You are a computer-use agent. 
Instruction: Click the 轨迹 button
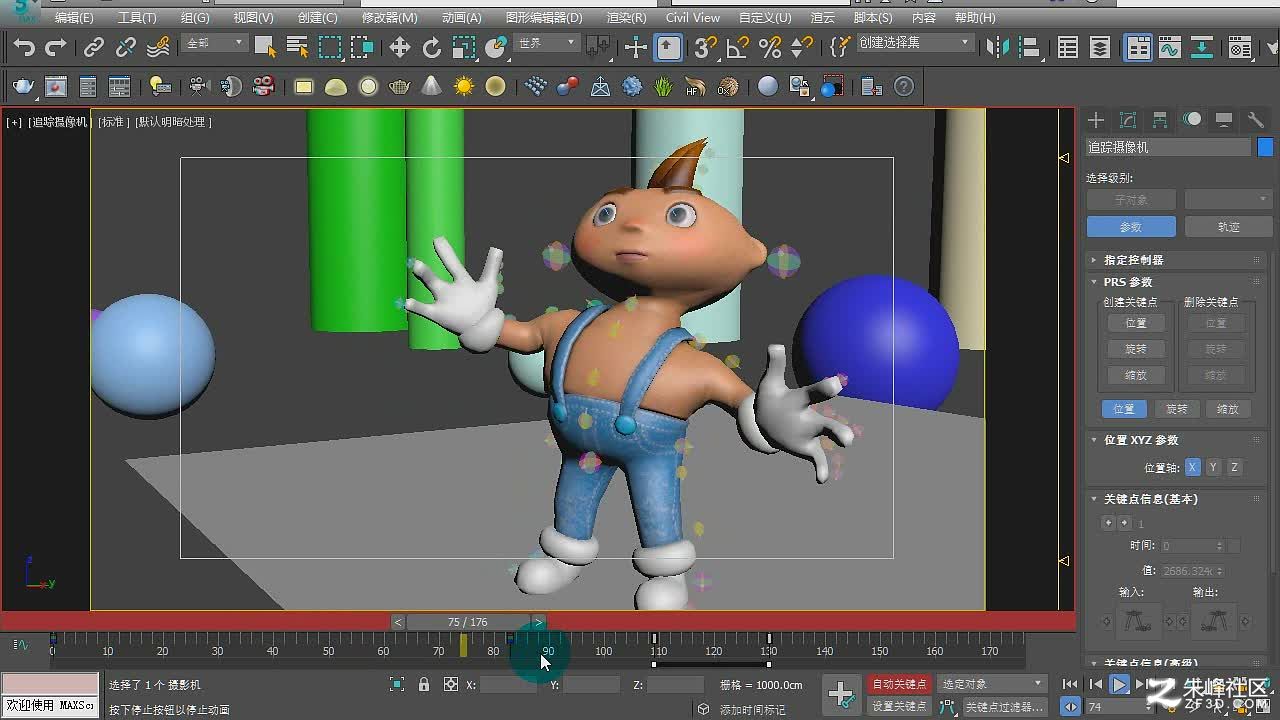(1228, 227)
